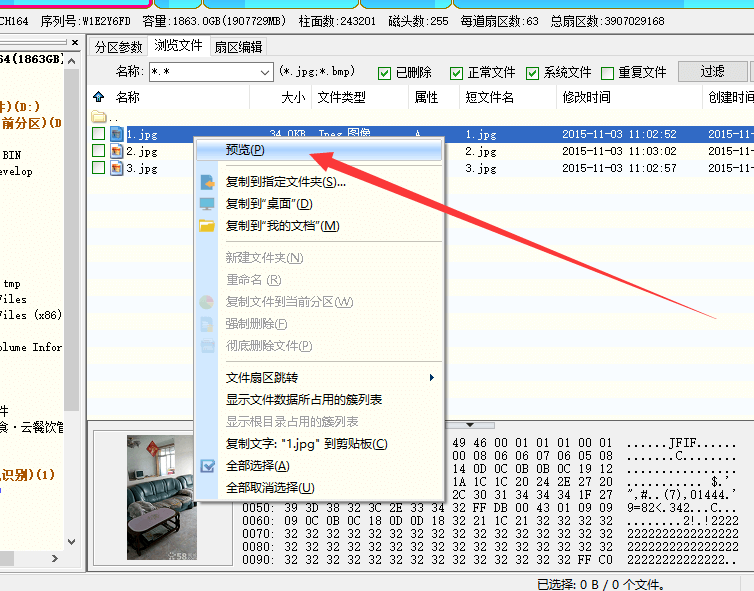This screenshot has width=754, height=591.
Task: Choose 全部取消选择(U) from context menu
Action: [x=319, y=488]
